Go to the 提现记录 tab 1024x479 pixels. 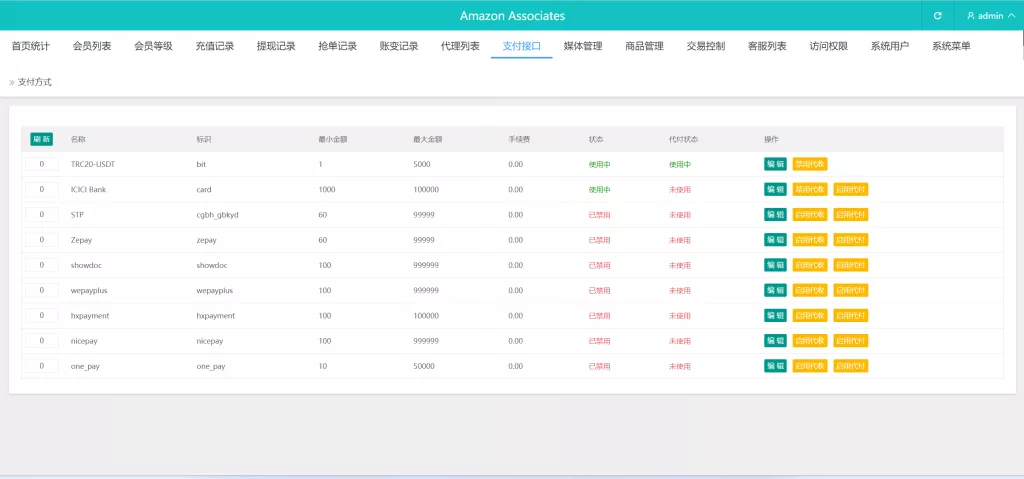[x=276, y=46]
